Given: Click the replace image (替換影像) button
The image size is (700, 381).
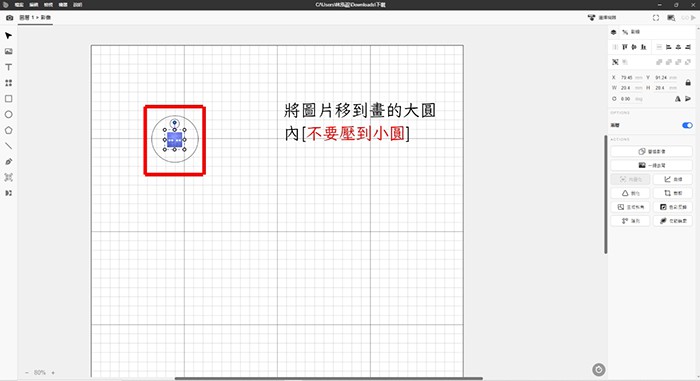Looking at the screenshot, I should (x=651, y=151).
